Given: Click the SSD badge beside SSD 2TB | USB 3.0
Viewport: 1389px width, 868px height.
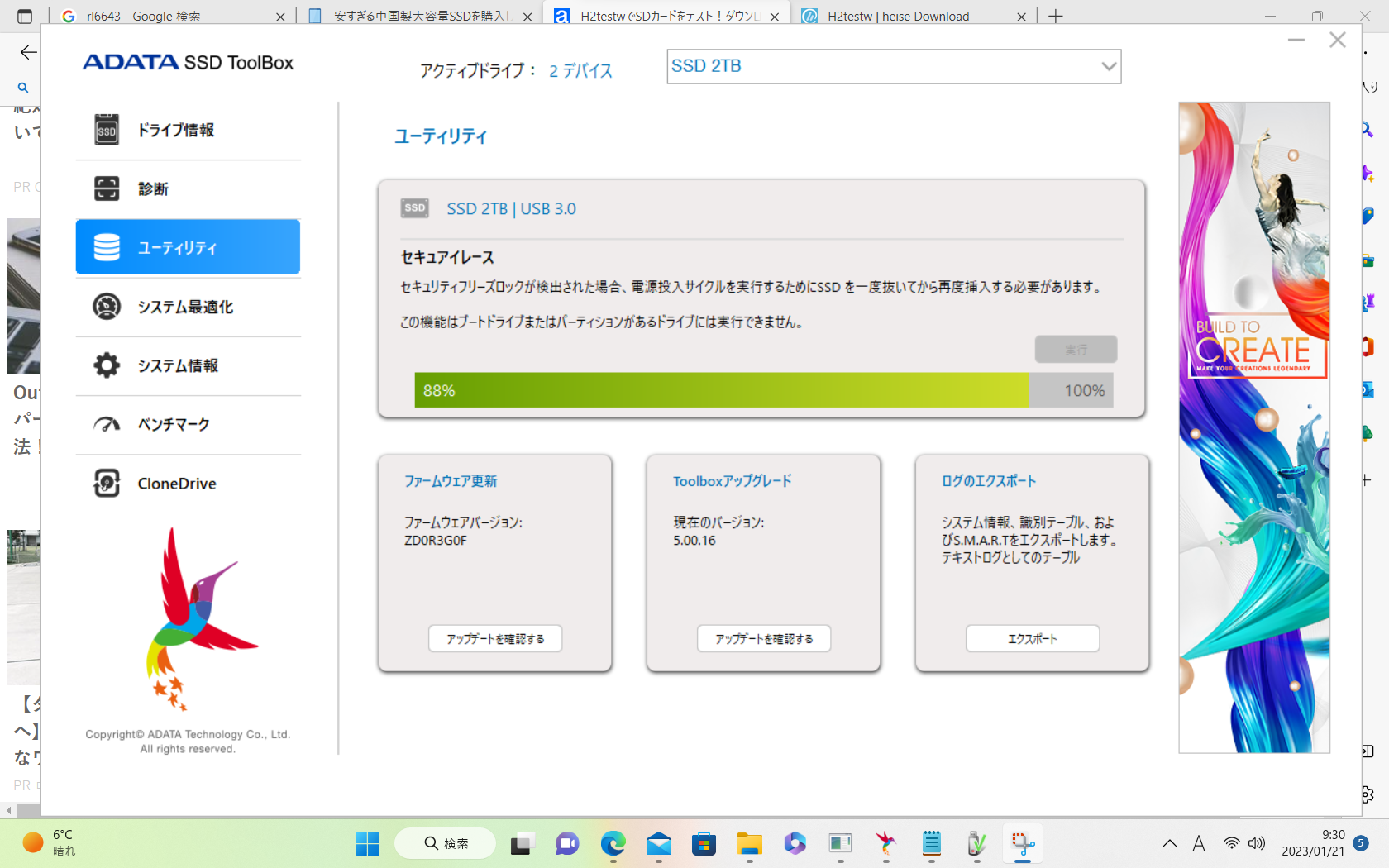Looking at the screenshot, I should point(415,208).
